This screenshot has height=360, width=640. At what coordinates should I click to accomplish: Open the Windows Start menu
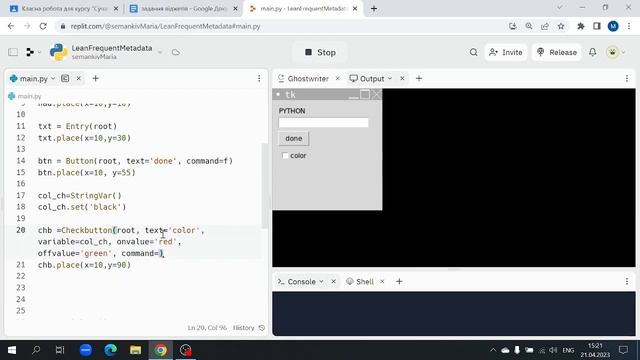[x=12, y=350]
